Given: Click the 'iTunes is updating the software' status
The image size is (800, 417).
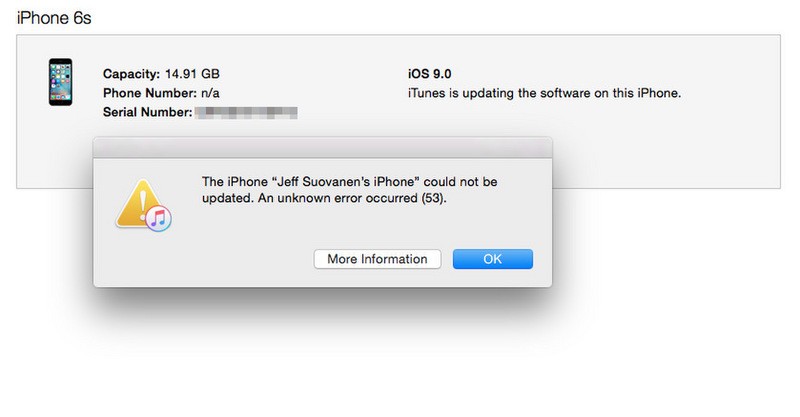Looking at the screenshot, I should click(x=543, y=93).
